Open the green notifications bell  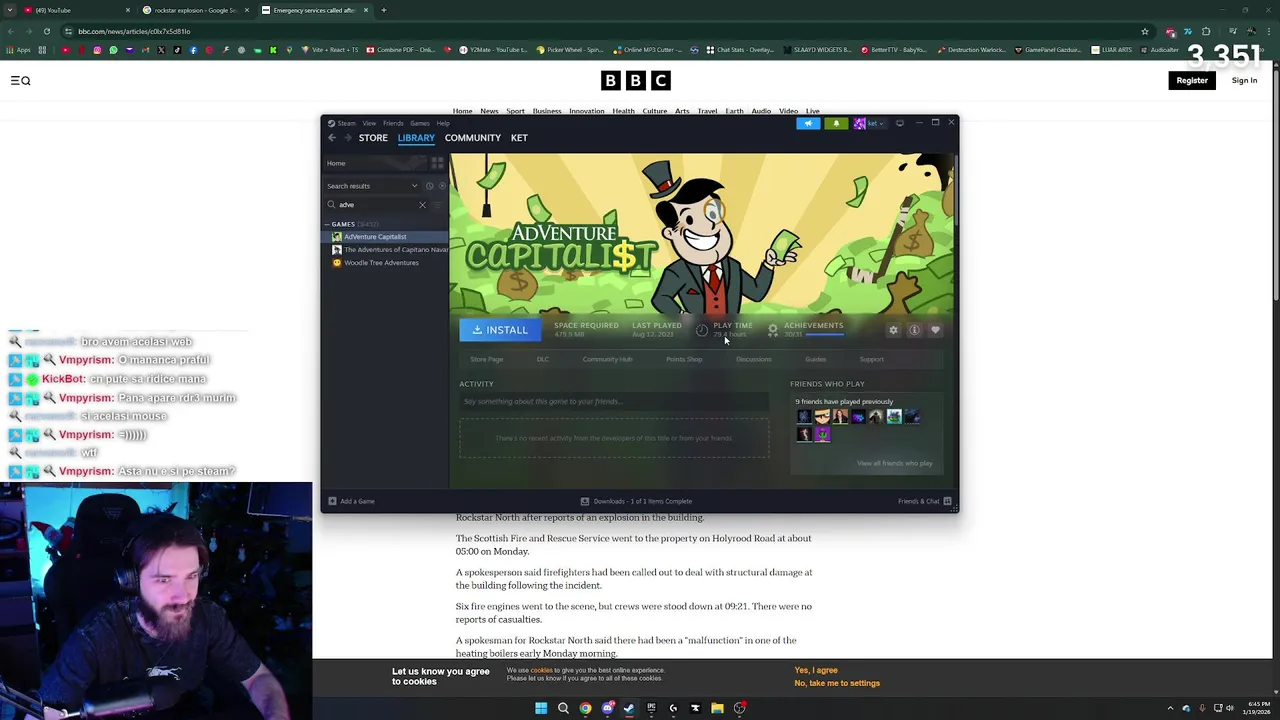(836, 123)
